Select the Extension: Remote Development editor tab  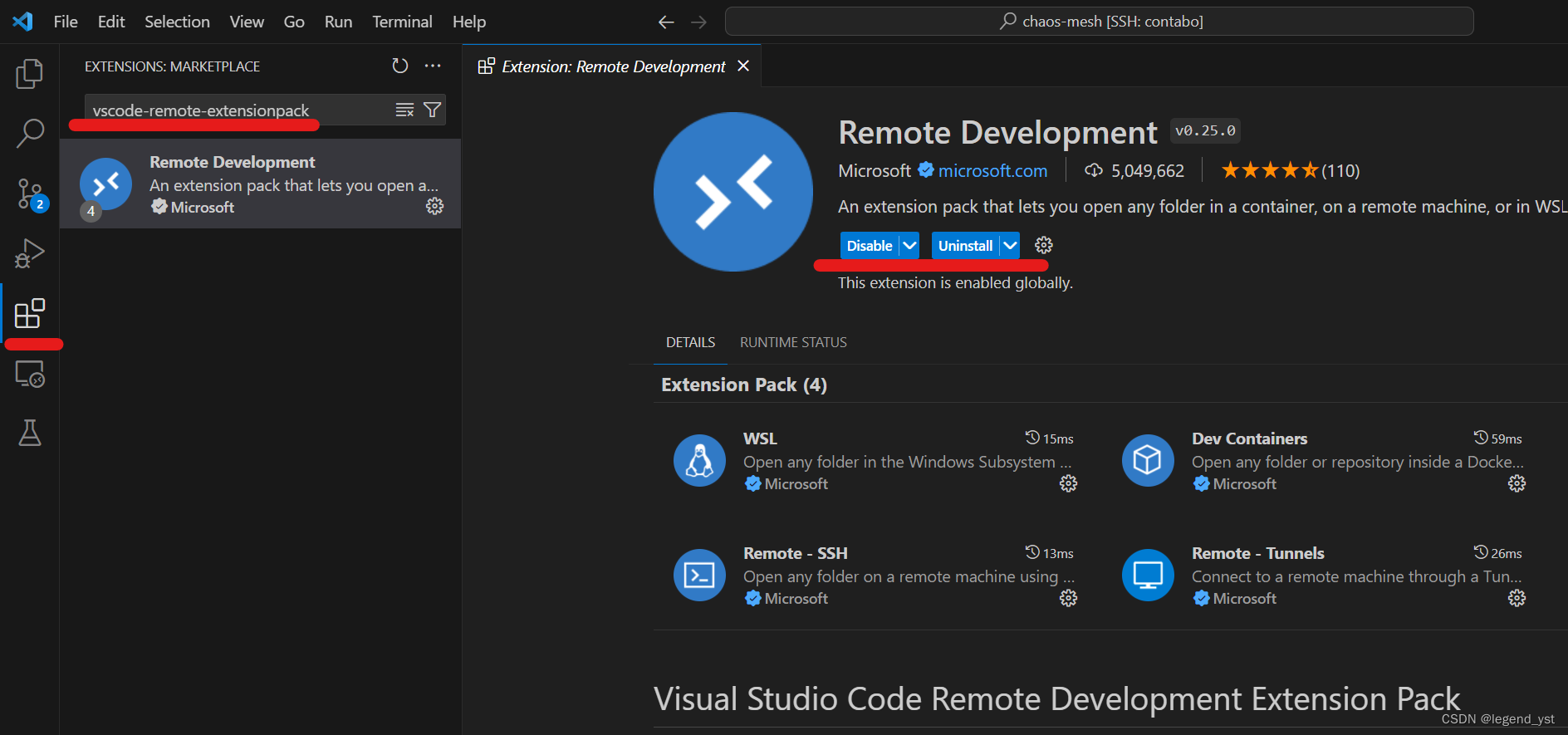click(x=613, y=66)
